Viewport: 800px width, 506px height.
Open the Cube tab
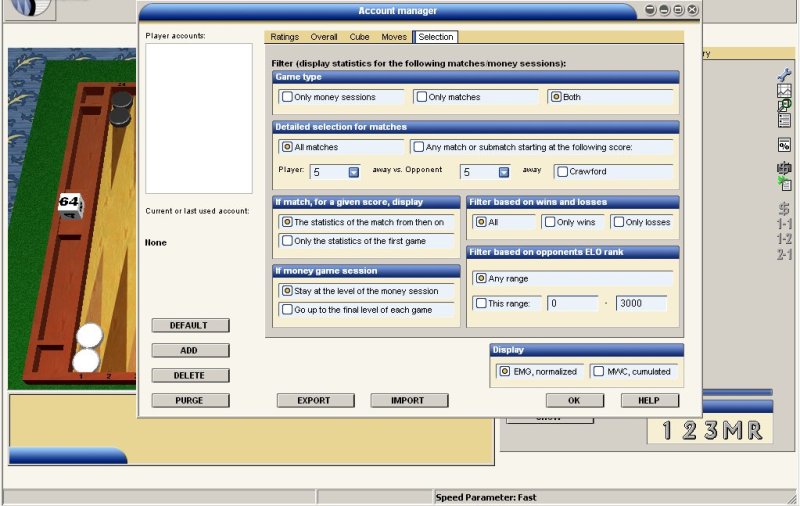359,37
